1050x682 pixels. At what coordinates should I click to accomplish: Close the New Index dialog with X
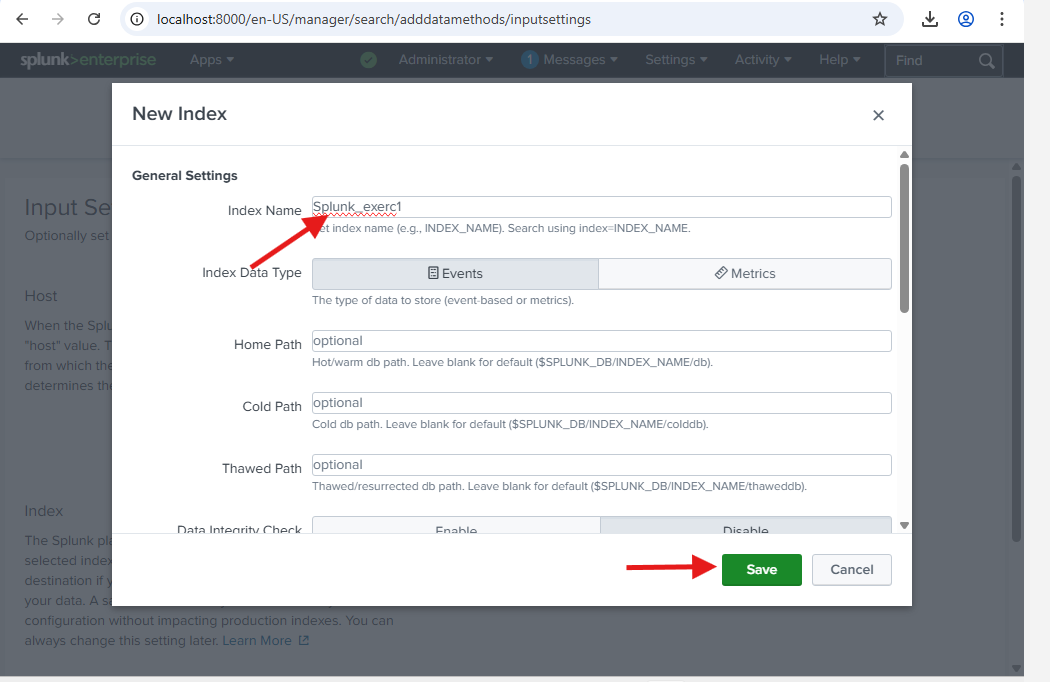click(x=879, y=115)
